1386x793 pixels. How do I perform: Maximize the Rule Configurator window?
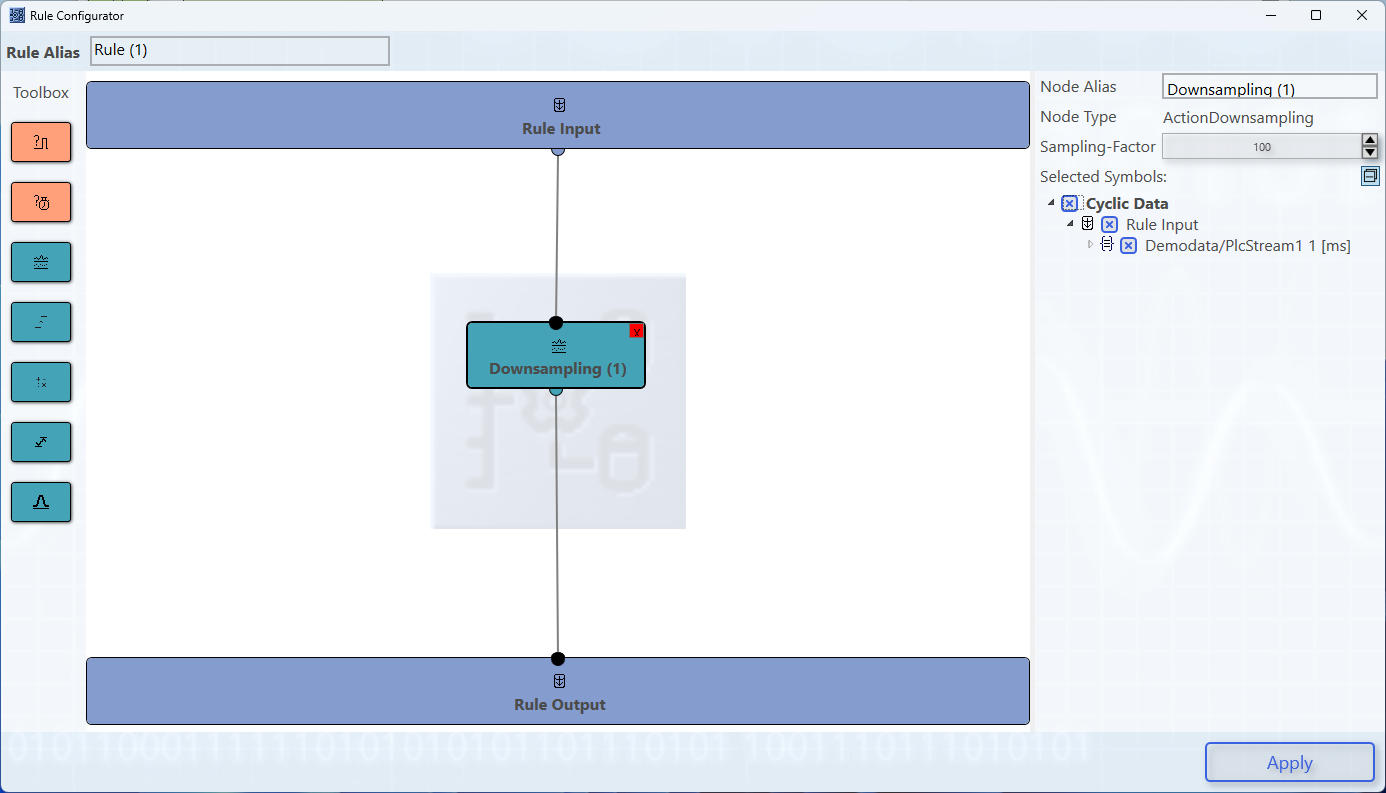(x=1316, y=15)
